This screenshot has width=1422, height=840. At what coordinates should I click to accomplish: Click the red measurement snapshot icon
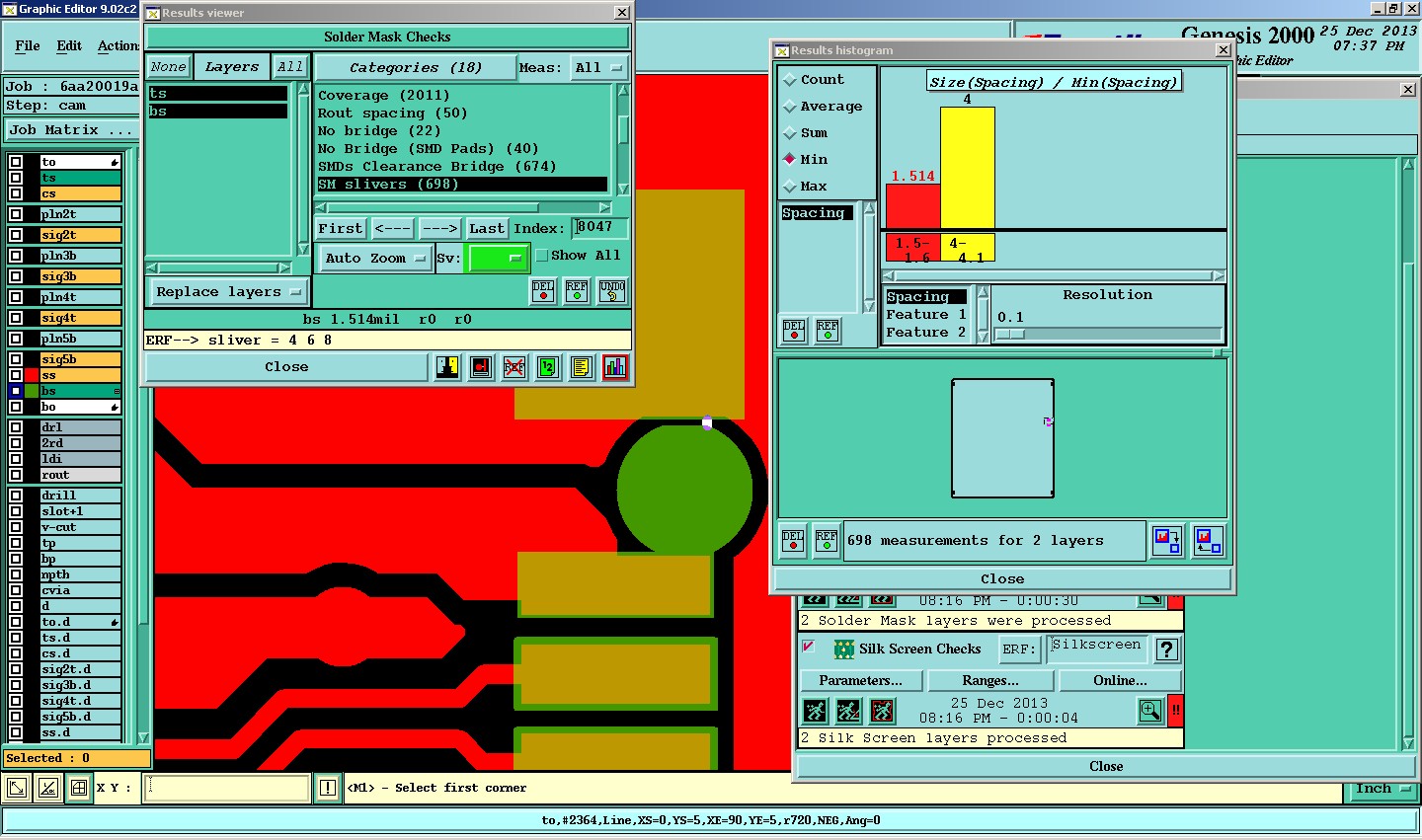pyautogui.click(x=481, y=367)
